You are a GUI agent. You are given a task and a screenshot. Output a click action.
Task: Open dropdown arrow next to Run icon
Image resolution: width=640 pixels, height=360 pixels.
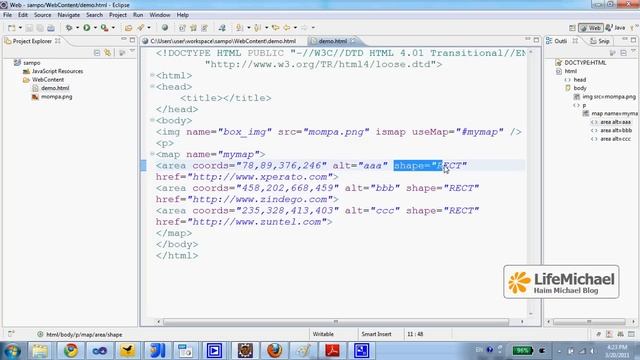click(95, 28)
